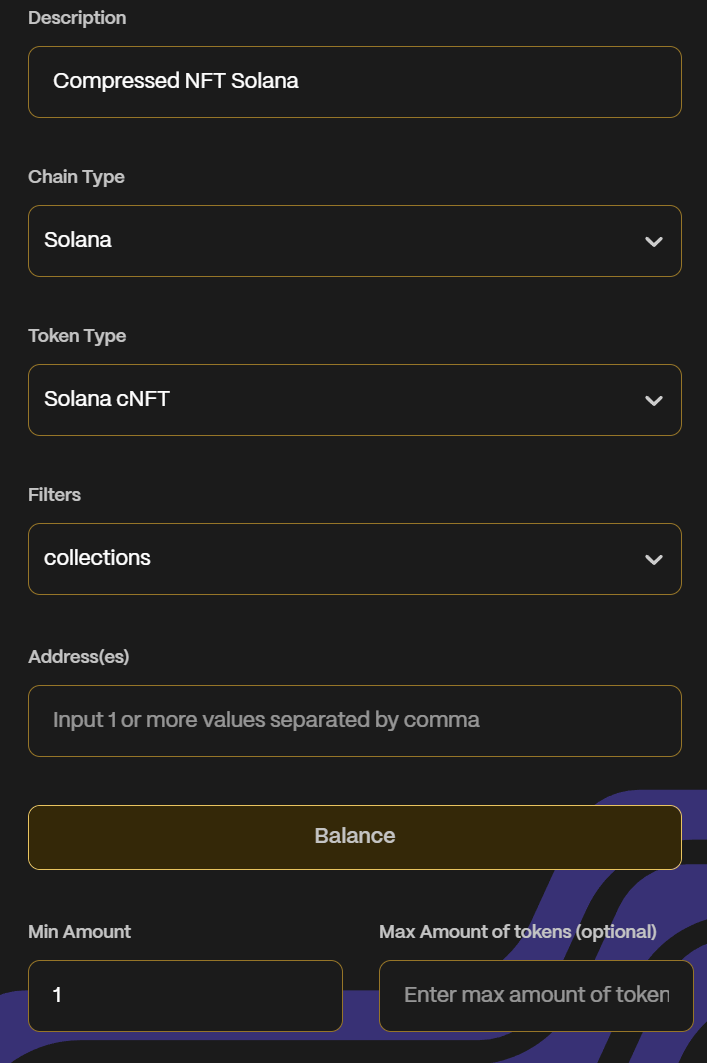Screen dimensions: 707x1063
Task: Click the Address(es) label
Action: pyautogui.click(x=78, y=657)
